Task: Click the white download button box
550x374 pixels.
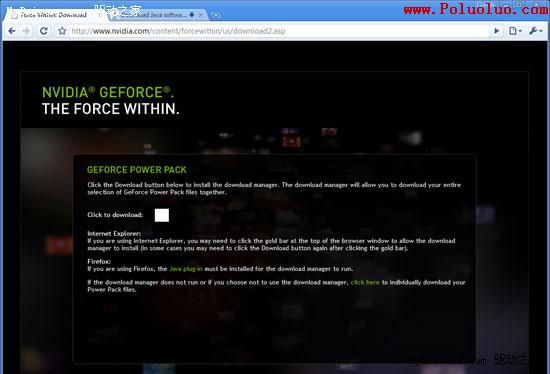Action: point(162,215)
